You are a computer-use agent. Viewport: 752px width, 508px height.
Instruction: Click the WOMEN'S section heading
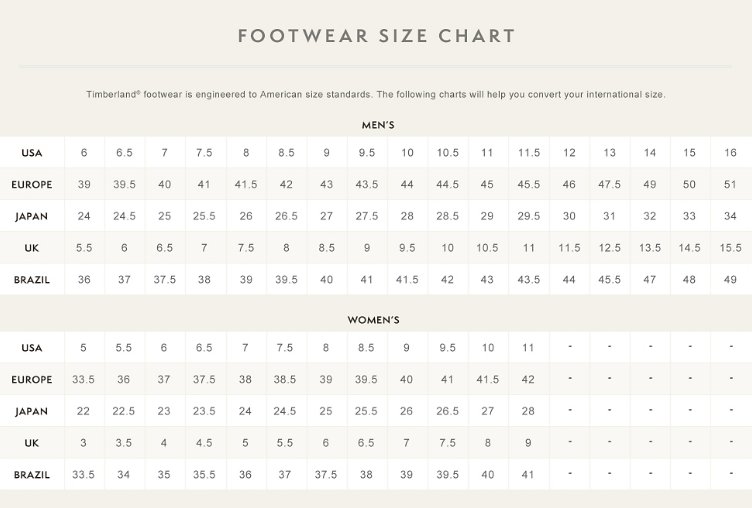(376, 320)
